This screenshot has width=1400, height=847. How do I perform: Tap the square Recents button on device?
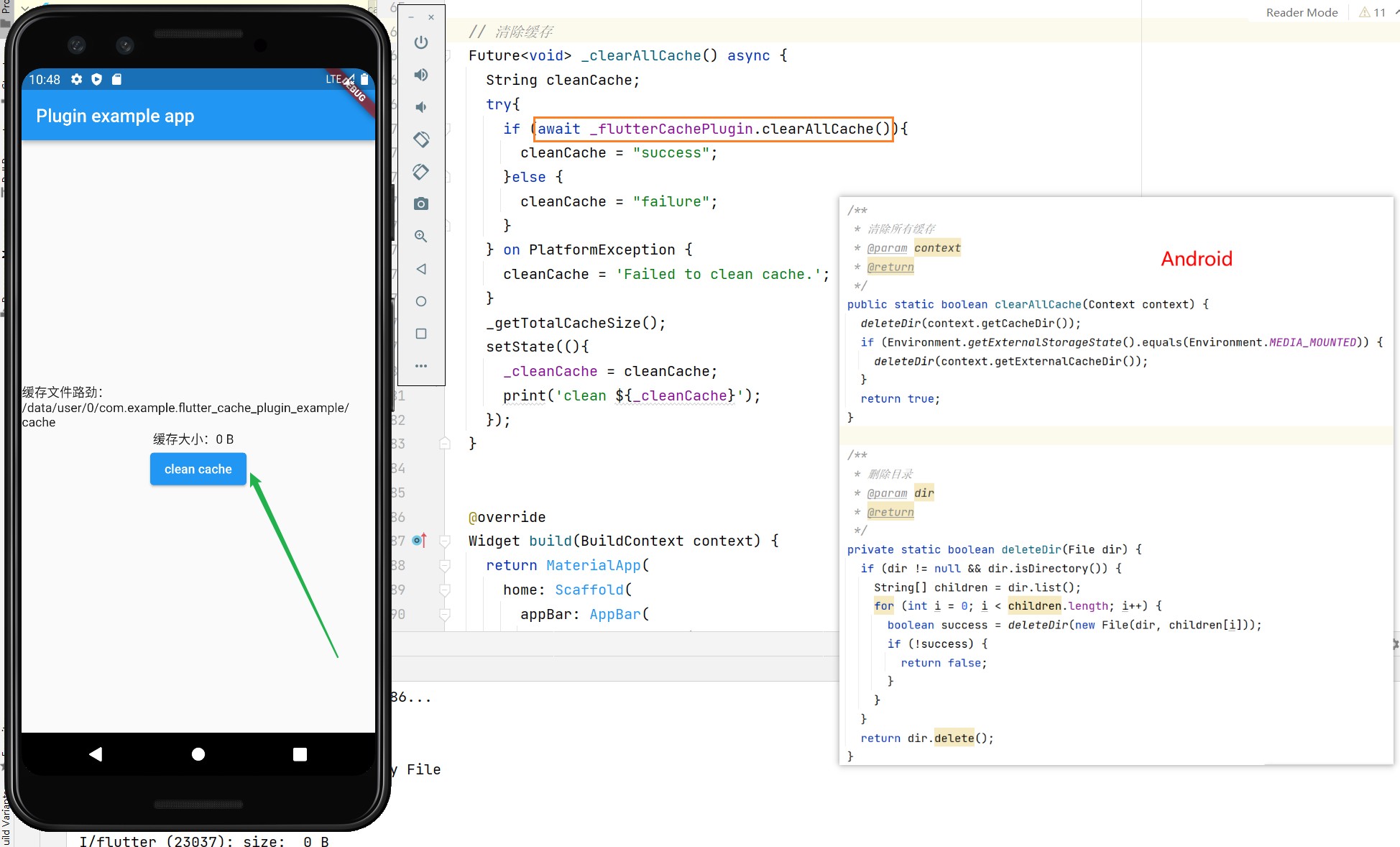pos(300,754)
